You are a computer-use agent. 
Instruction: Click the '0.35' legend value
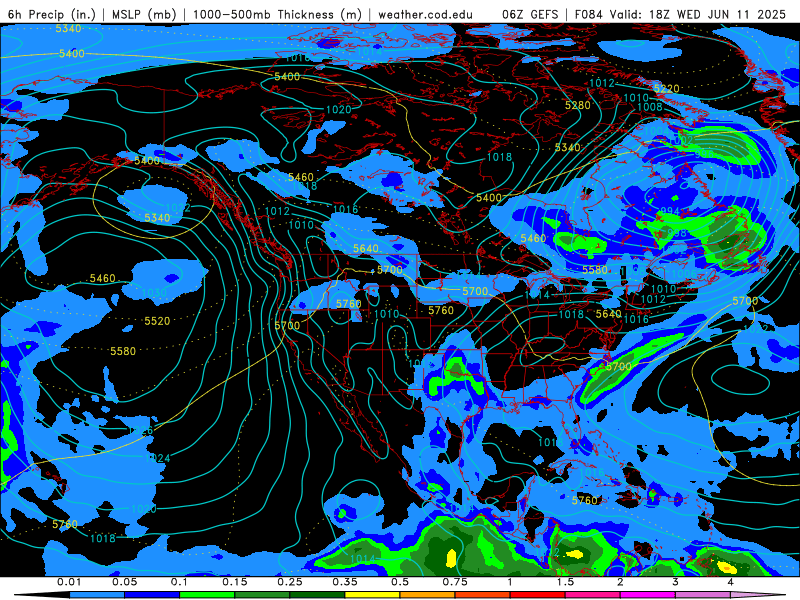tap(345, 582)
